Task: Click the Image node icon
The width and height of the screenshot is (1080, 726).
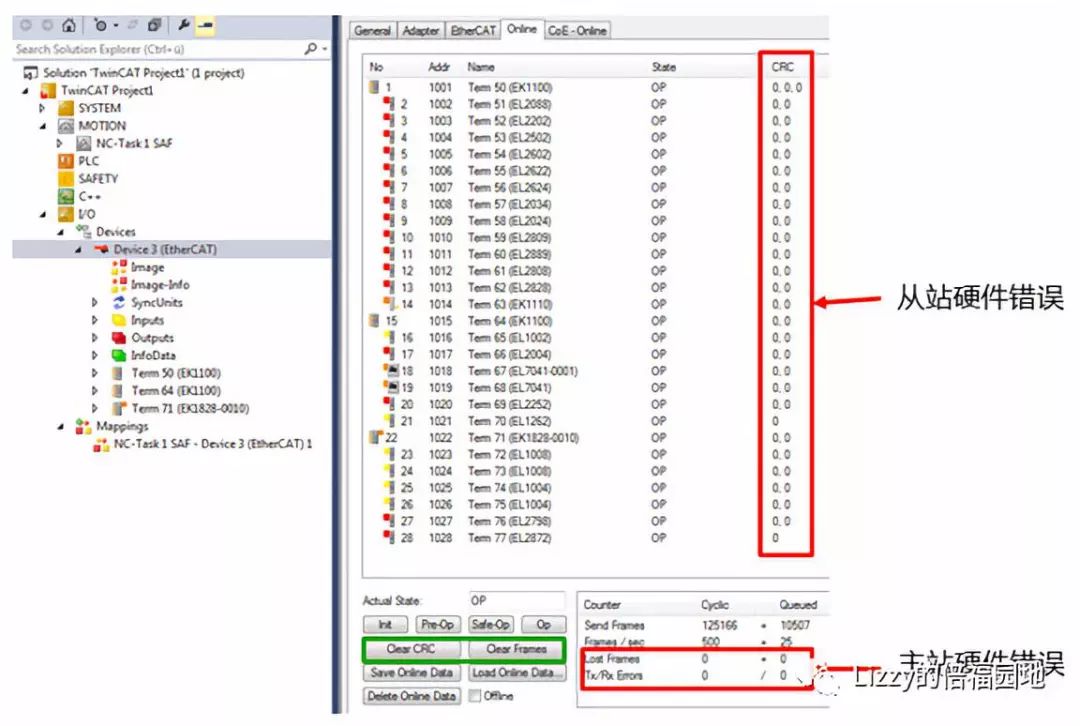Action: pos(119,267)
